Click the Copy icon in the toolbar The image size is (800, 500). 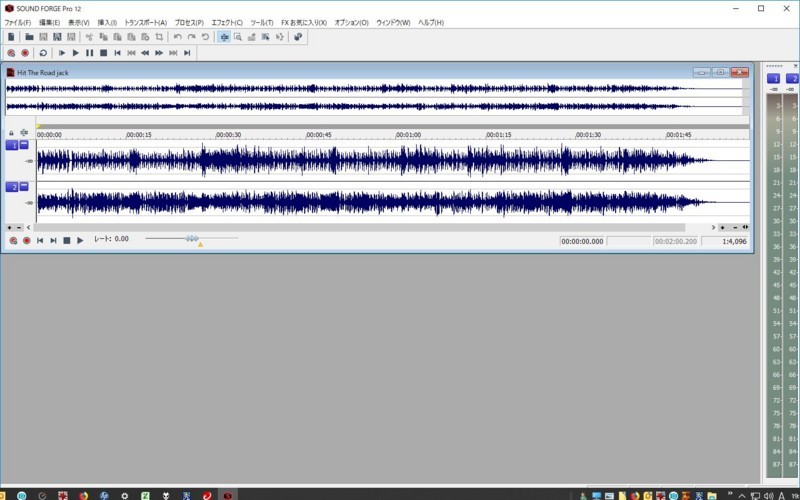point(104,37)
